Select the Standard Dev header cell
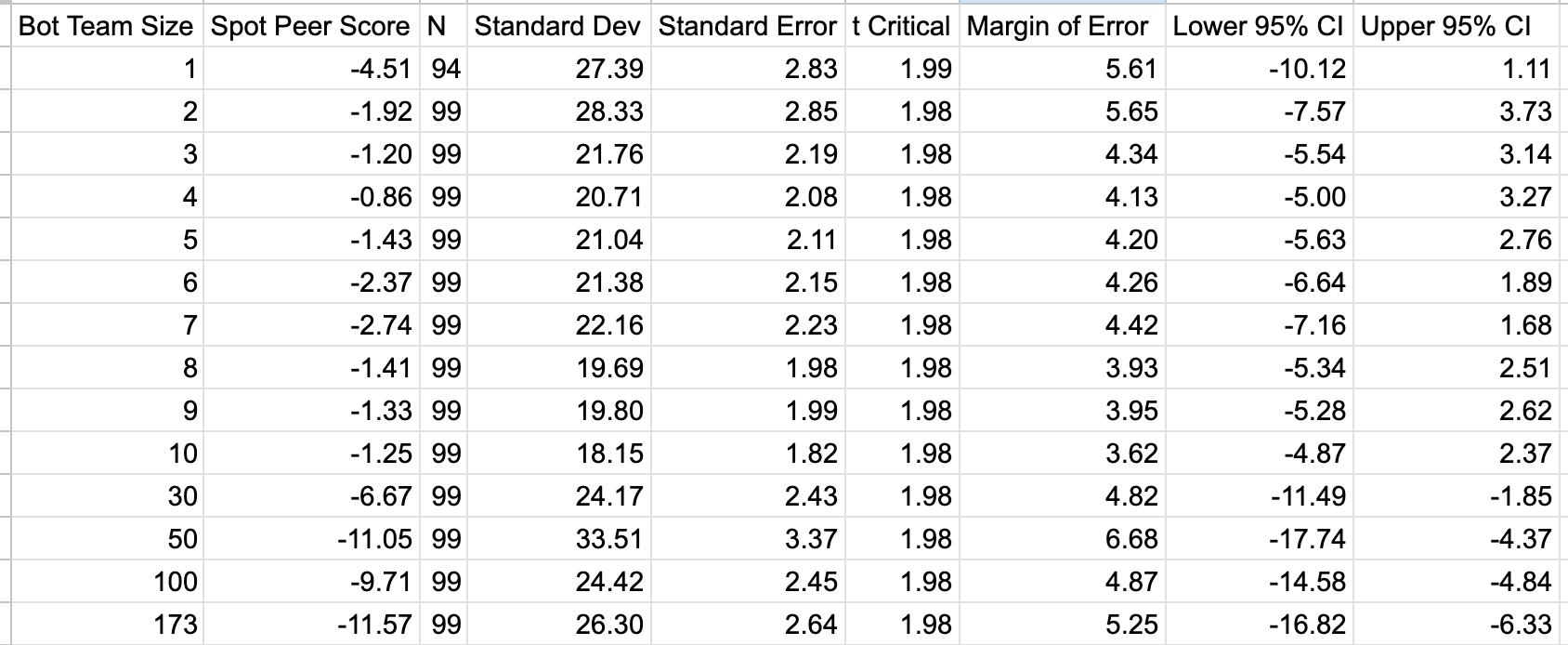 559,26
